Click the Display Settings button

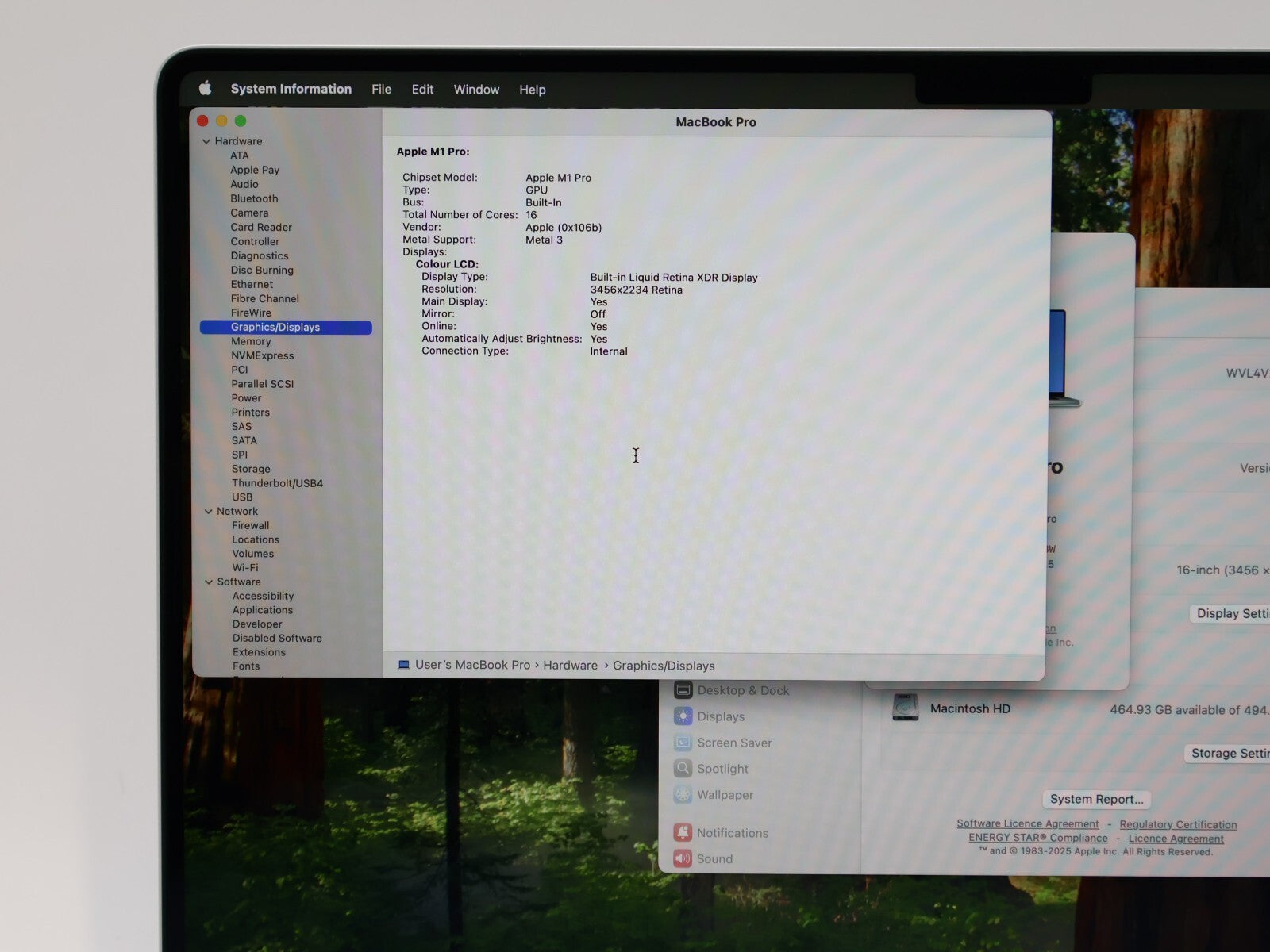1230,613
